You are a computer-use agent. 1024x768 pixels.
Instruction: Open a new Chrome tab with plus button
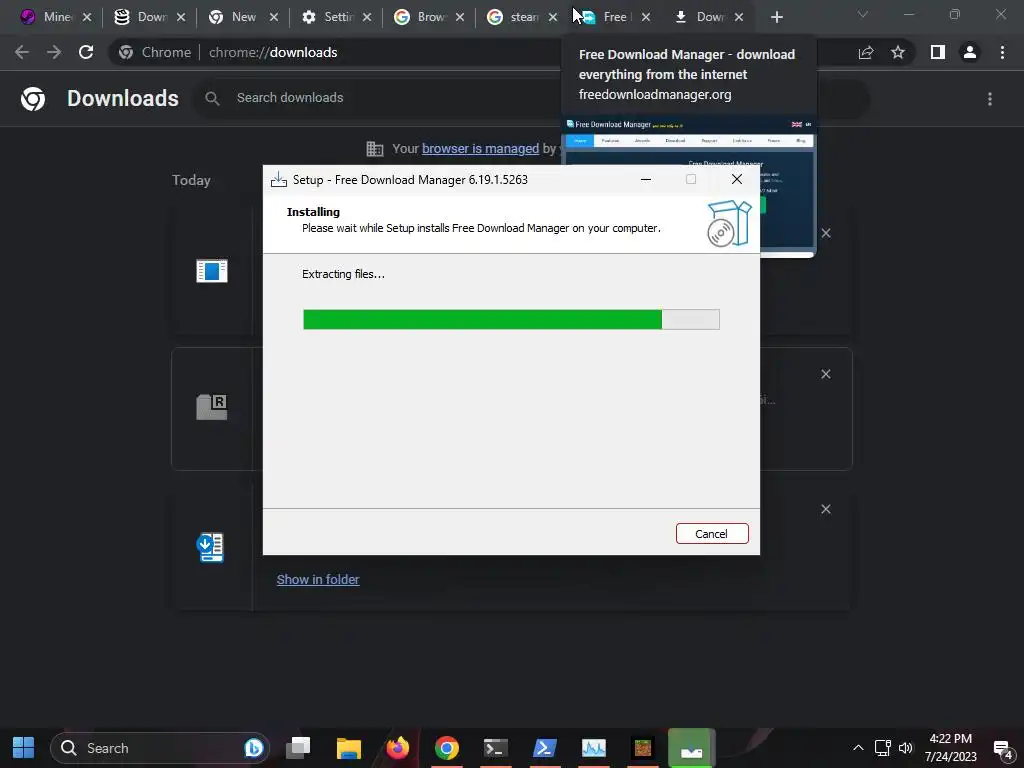[x=776, y=17]
